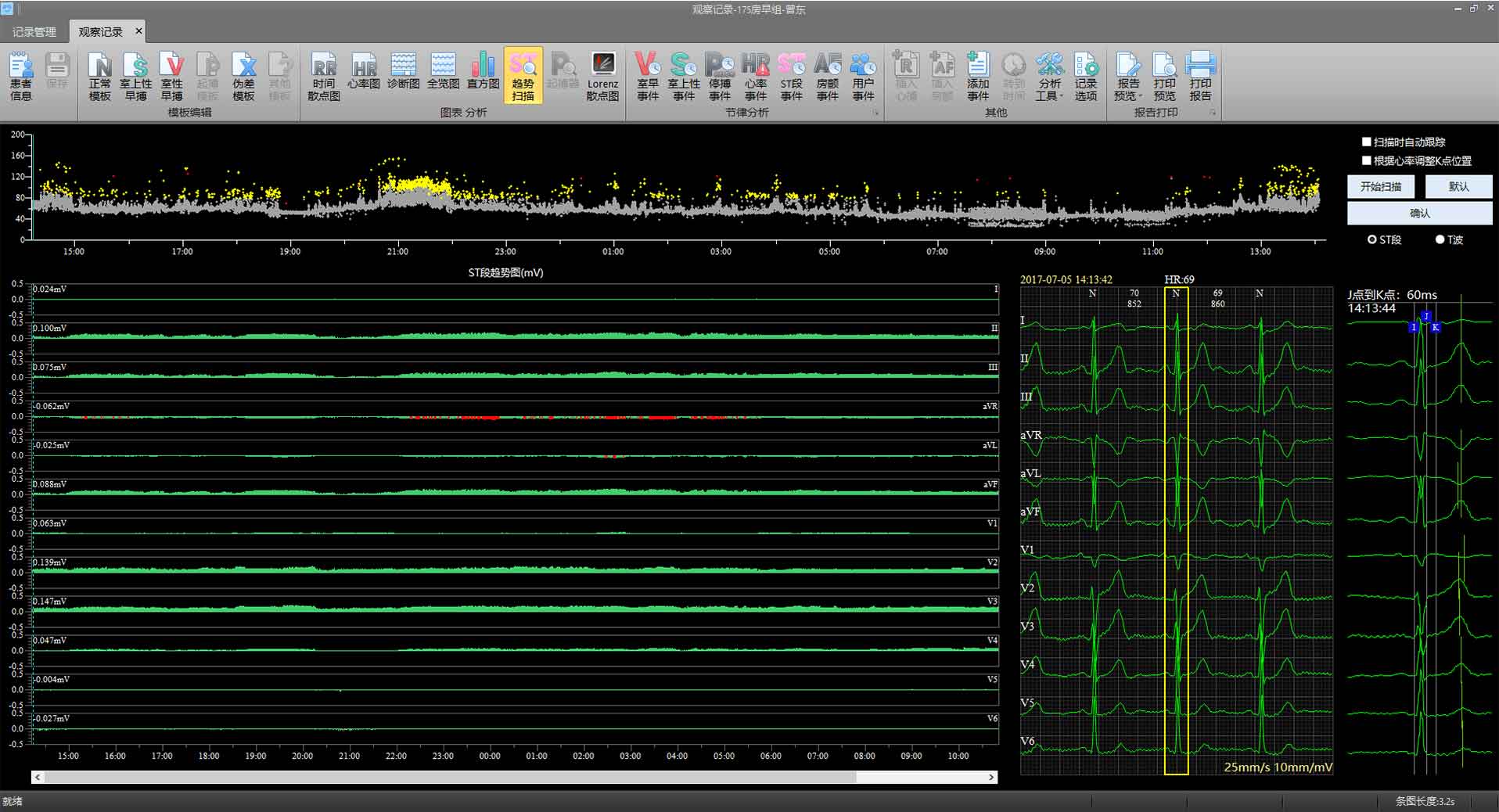Open 用户事件 user events
1499x812 pixels.
pos(863,77)
